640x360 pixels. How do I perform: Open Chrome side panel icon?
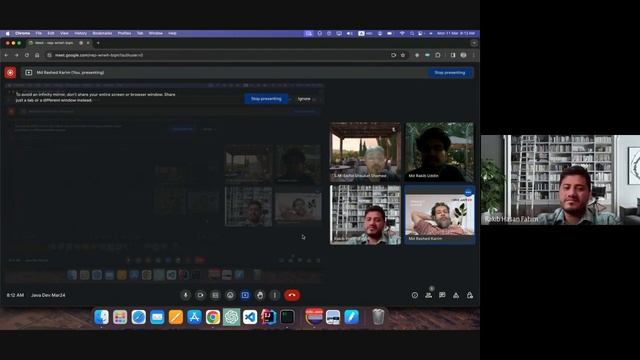453,55
